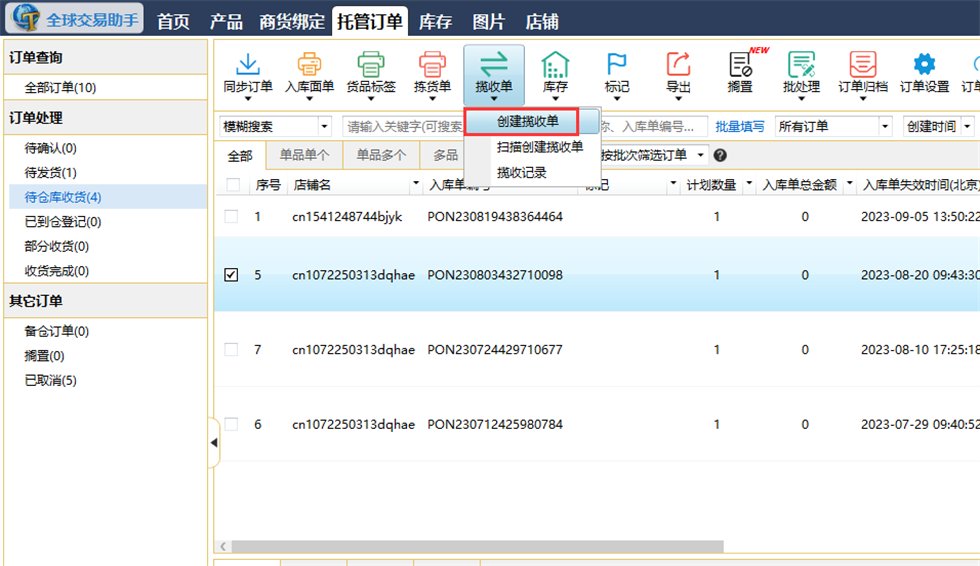Switch to the 库存 top tab
980x566 pixels.
436,22
